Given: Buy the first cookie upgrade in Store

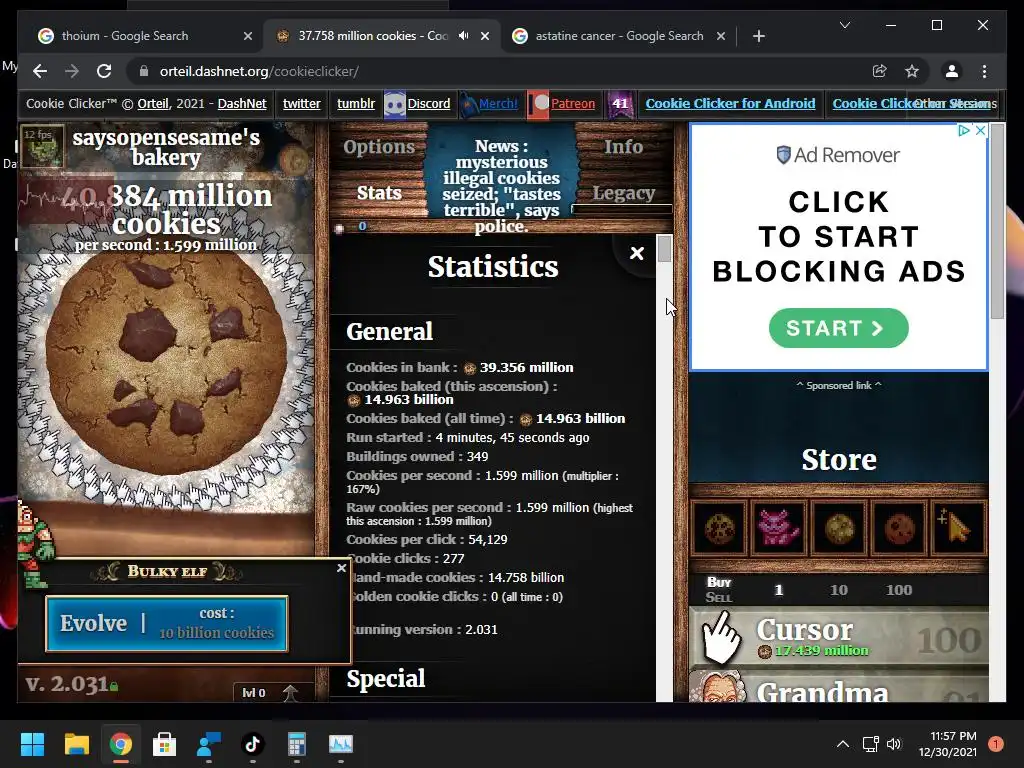Looking at the screenshot, I should (x=718, y=528).
